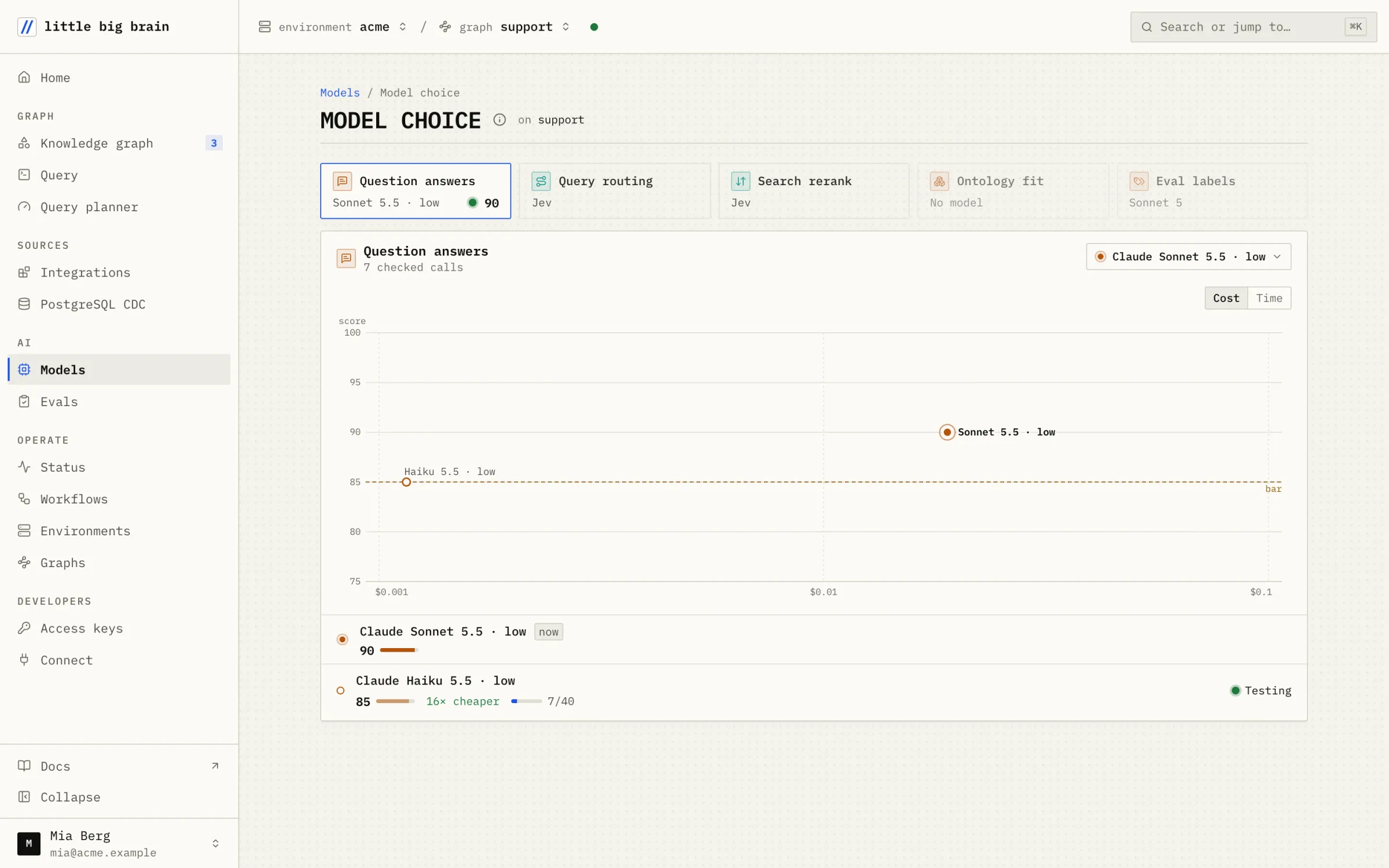Click the info icon beside MODEL CHOICE
This screenshot has width=1389, height=868.
499,120
